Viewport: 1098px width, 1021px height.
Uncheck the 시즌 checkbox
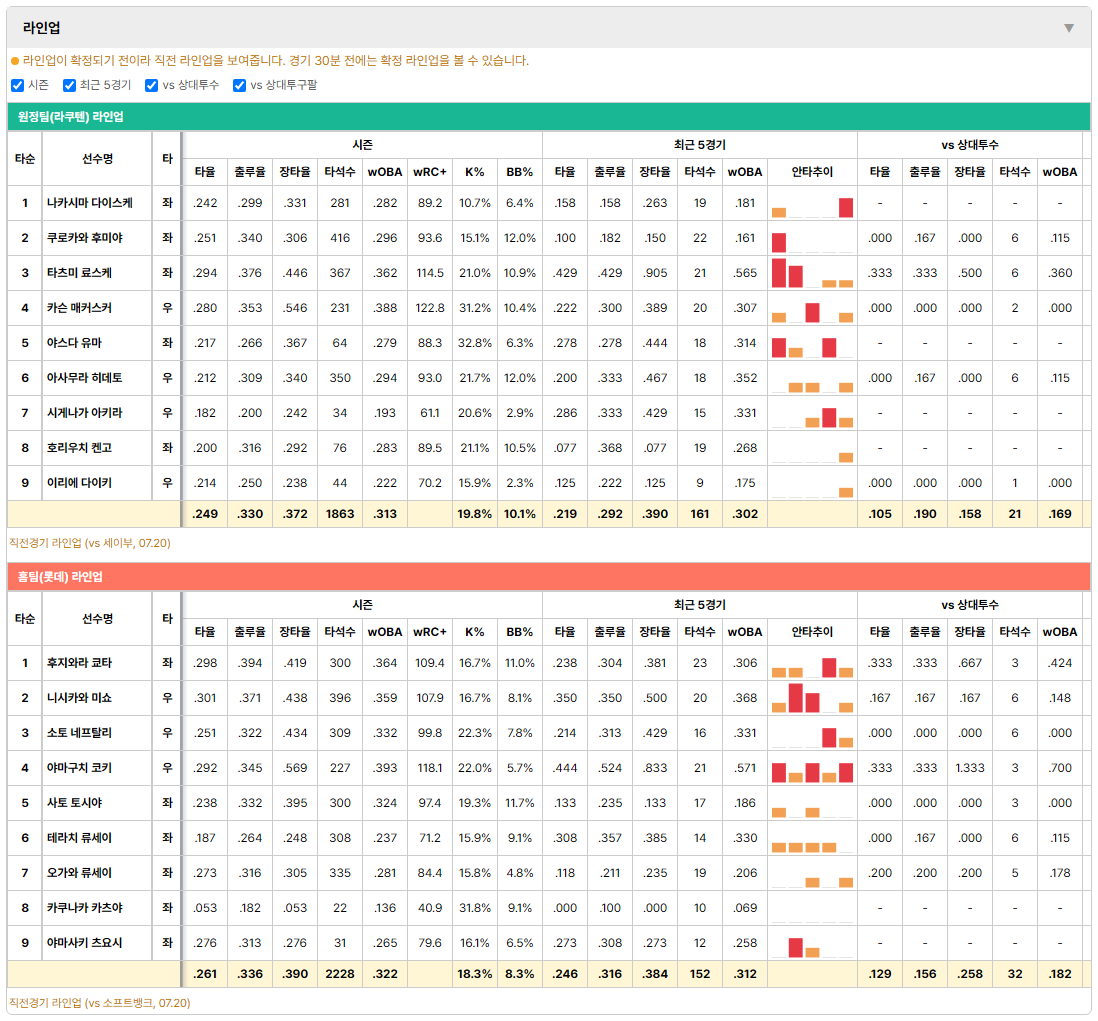[18, 85]
